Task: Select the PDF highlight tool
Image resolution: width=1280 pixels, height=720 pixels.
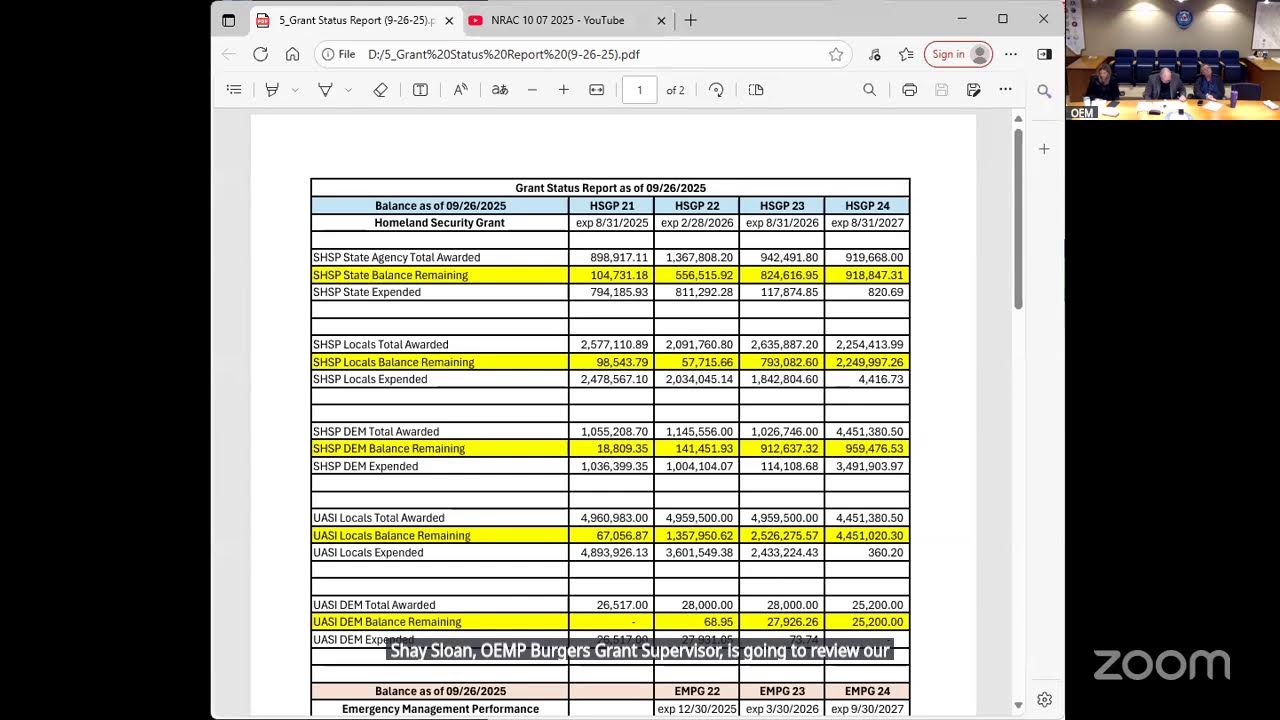Action: tap(271, 90)
